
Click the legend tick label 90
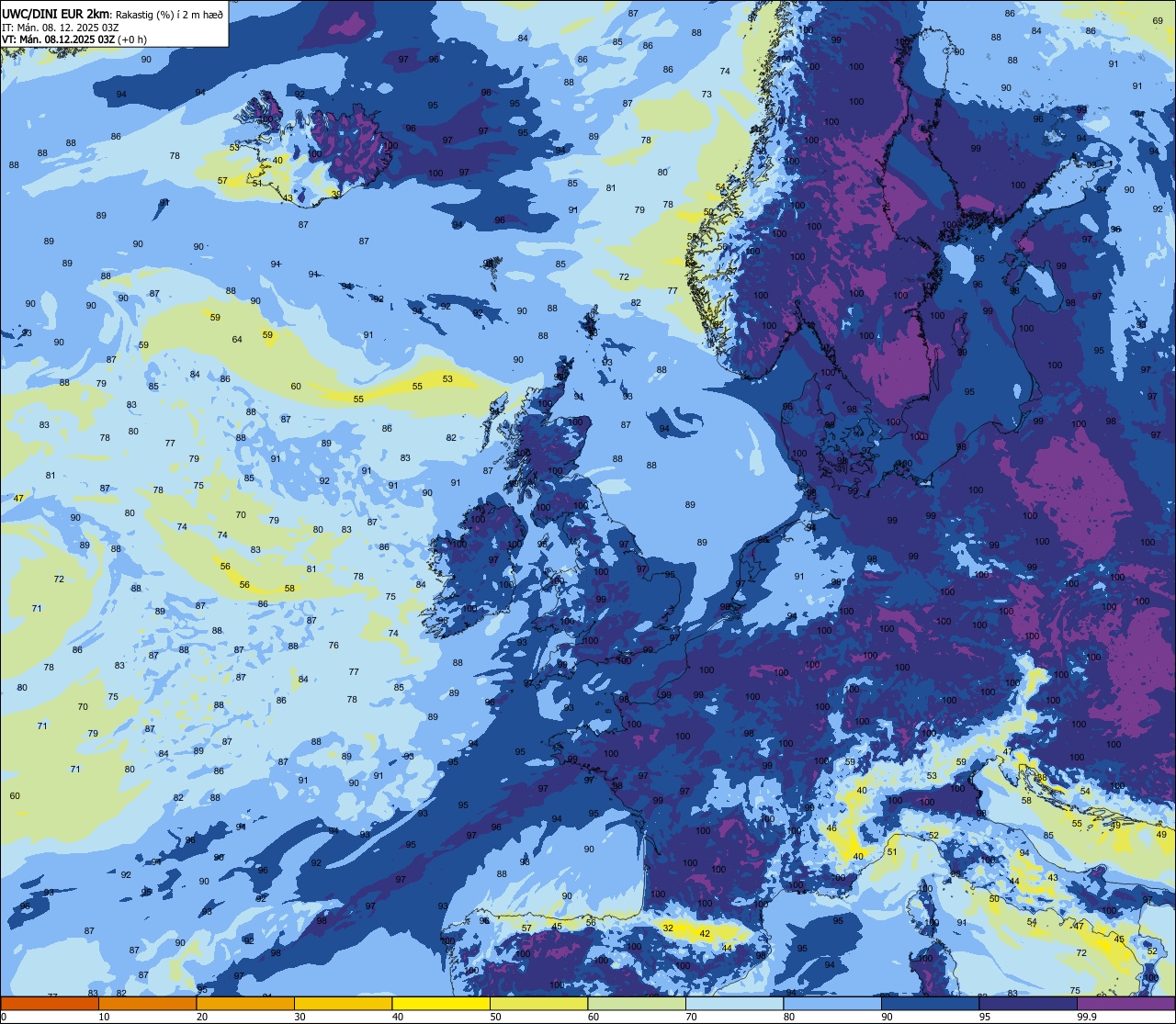(887, 1017)
